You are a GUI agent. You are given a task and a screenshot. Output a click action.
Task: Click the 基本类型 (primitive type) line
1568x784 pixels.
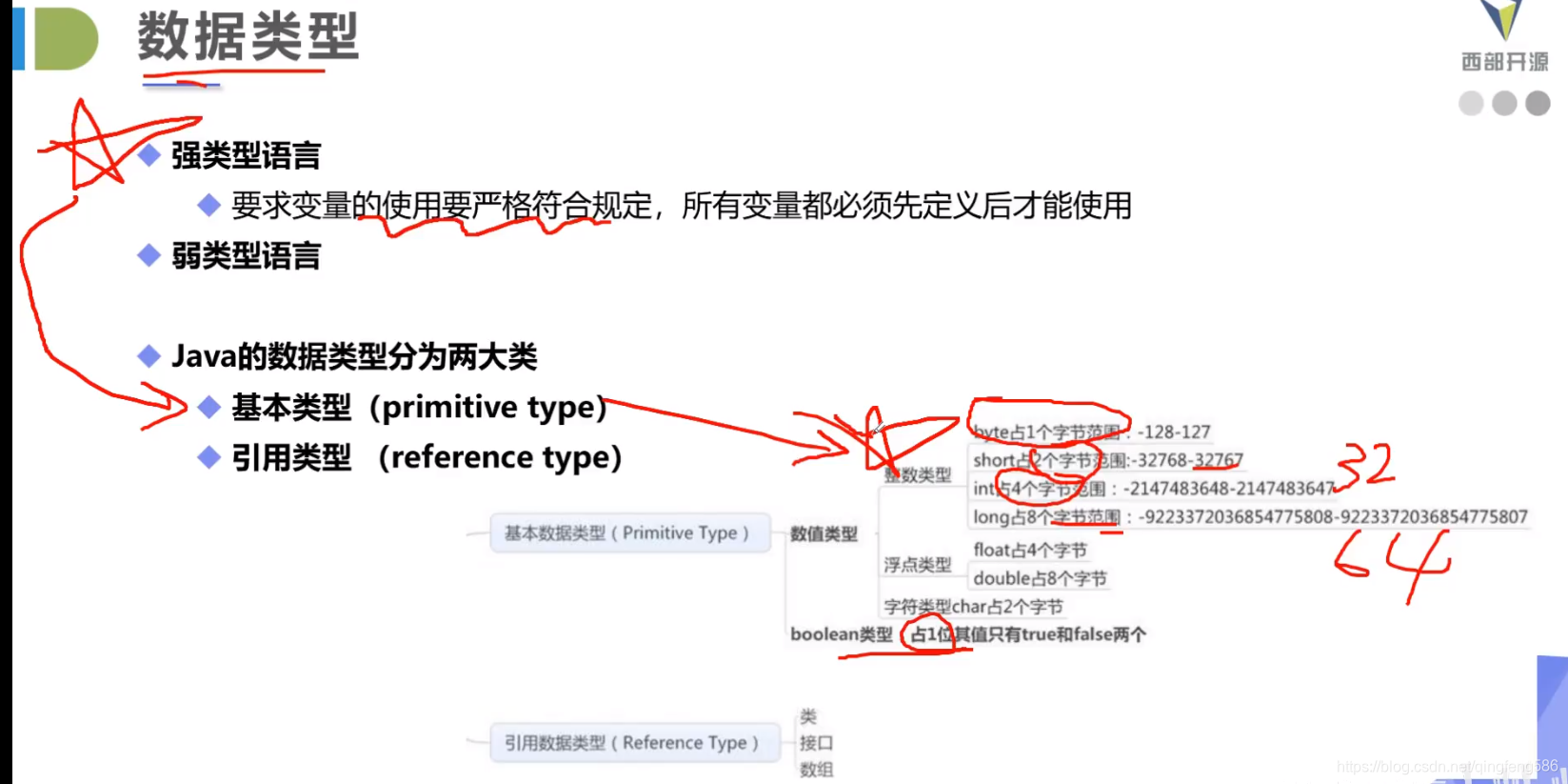coord(420,407)
